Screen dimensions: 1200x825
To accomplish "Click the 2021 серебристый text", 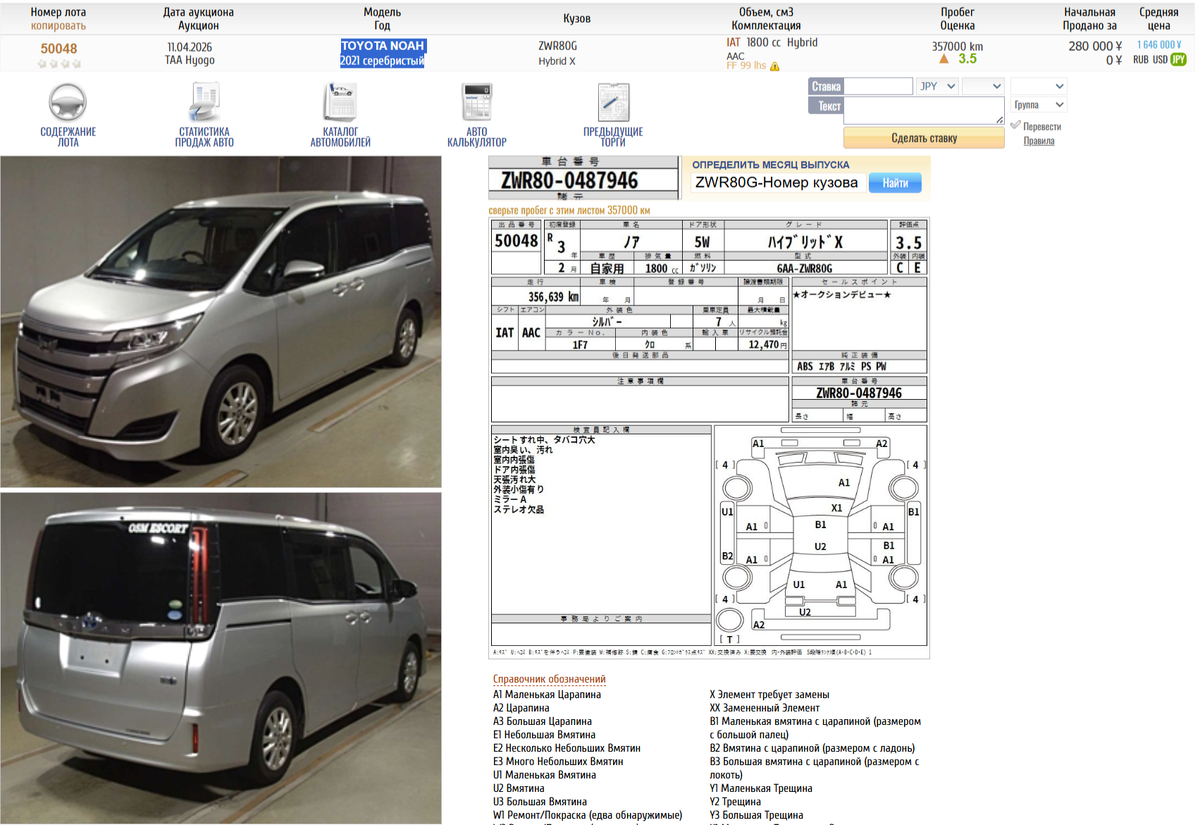I will (382, 61).
